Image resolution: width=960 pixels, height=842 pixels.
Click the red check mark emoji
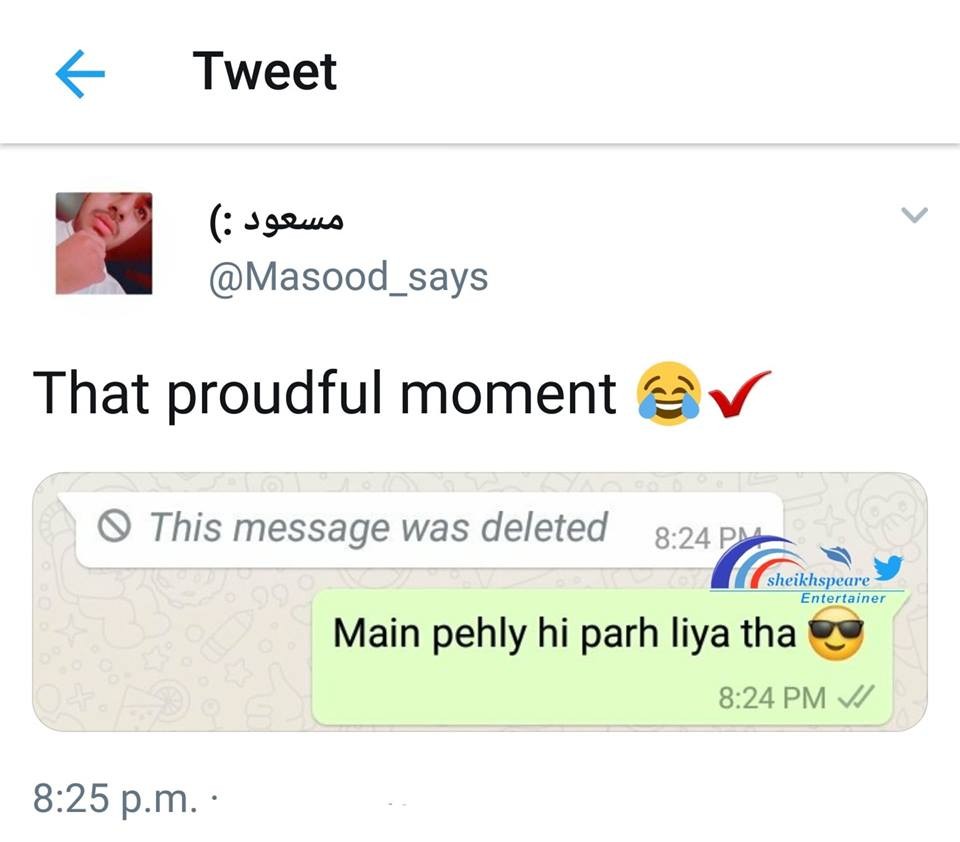tap(739, 393)
